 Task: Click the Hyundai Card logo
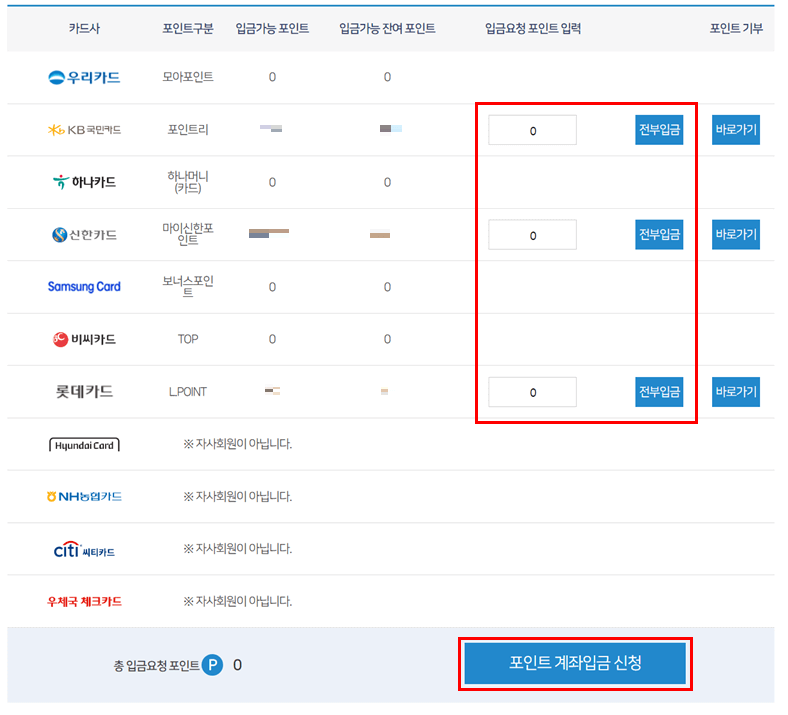point(84,445)
